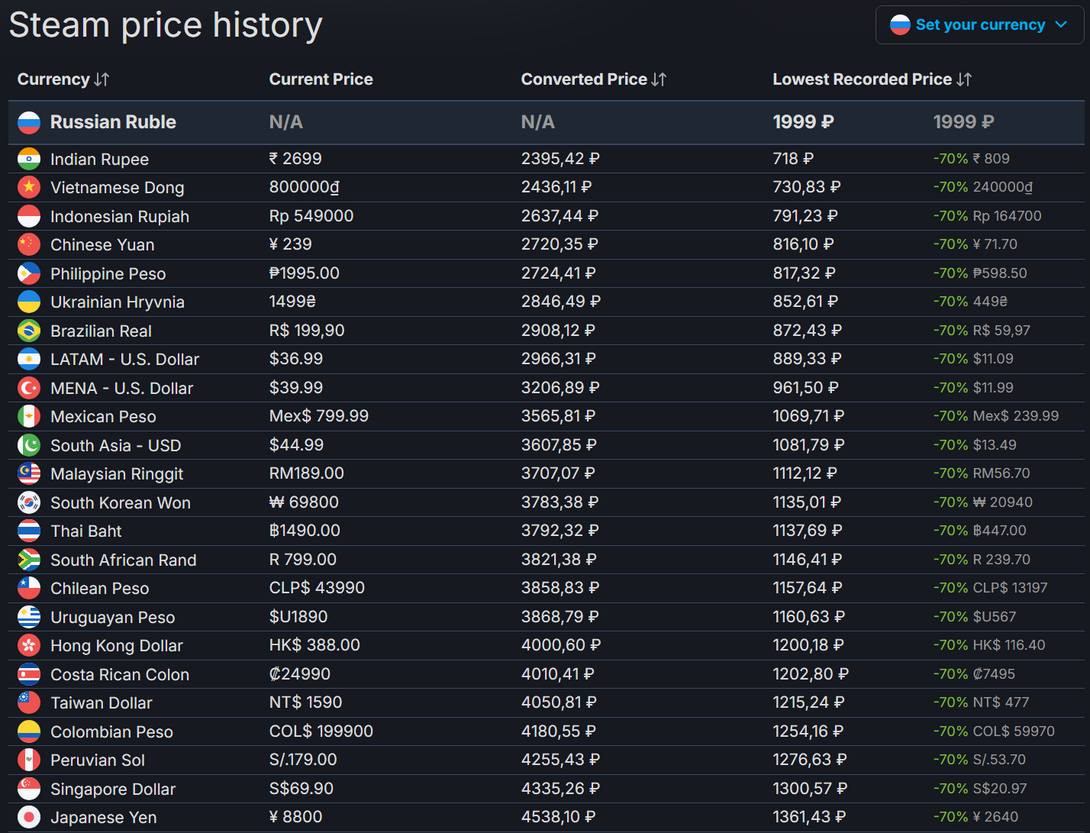Image resolution: width=1090 pixels, height=833 pixels.
Task: Click the Steam price history heading
Action: (166, 25)
